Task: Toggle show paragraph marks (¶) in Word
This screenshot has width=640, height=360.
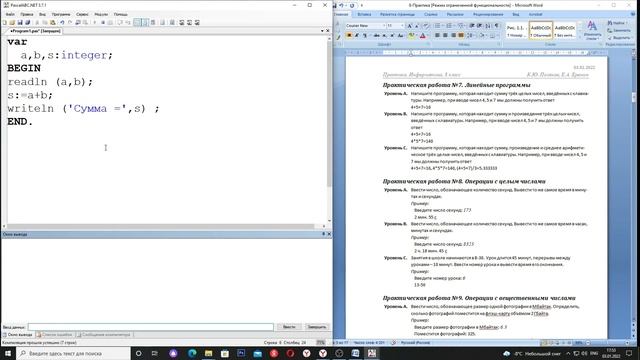Action: (x=497, y=26)
